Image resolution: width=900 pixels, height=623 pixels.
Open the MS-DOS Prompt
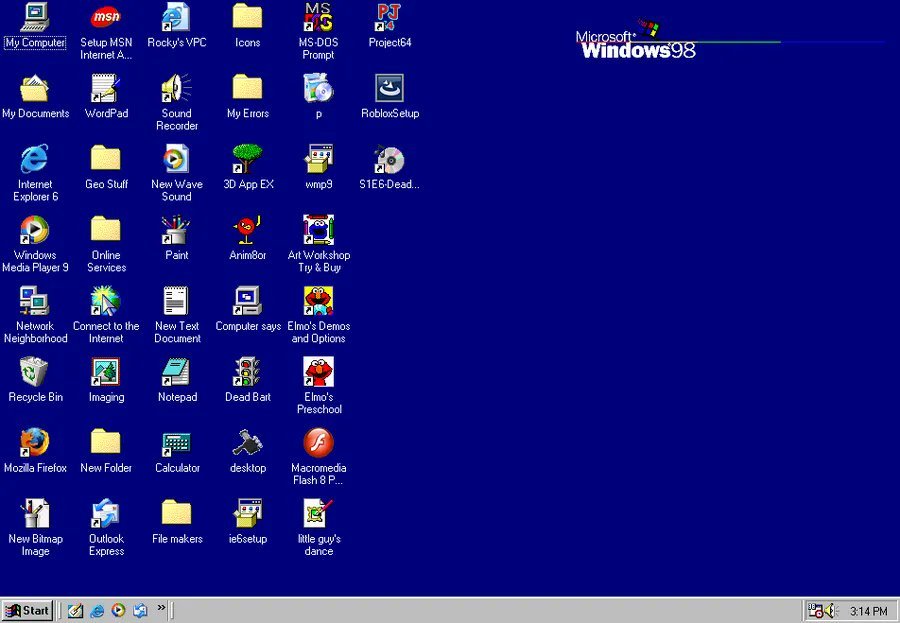pyautogui.click(x=317, y=18)
